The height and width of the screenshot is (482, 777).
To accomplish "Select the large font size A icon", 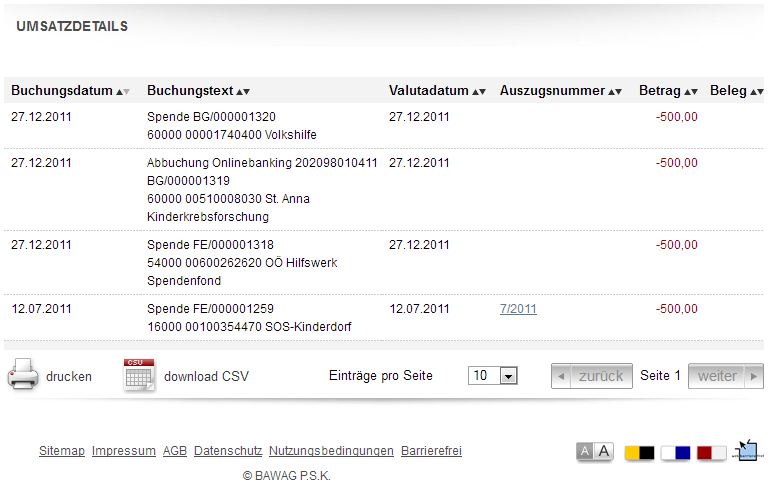I will pyautogui.click(x=604, y=451).
